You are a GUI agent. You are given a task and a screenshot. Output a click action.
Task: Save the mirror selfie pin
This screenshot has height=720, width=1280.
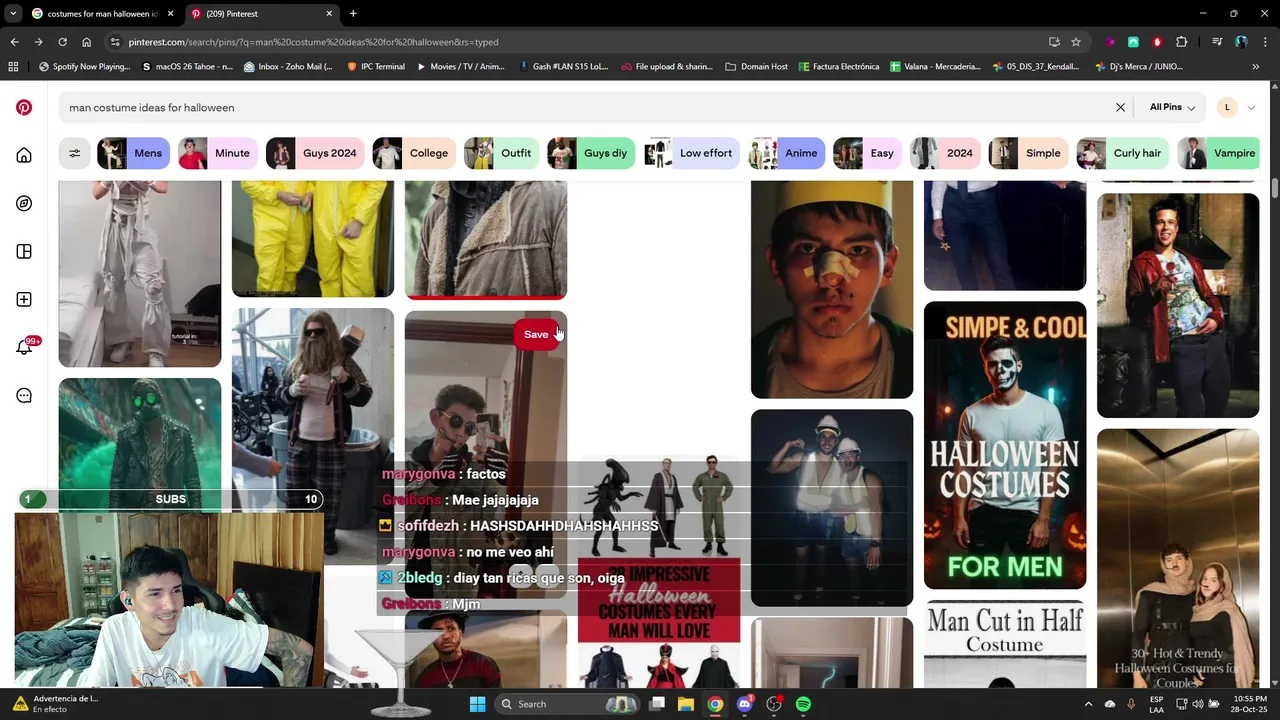point(536,334)
